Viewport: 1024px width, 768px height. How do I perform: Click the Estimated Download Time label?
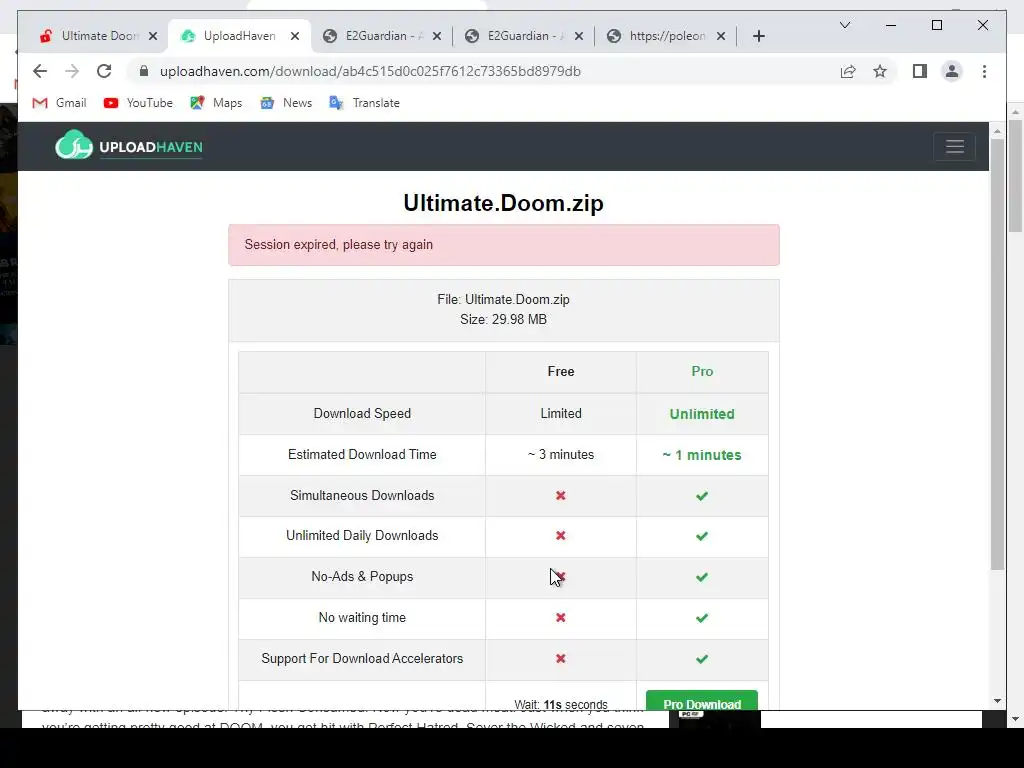pyautogui.click(x=362, y=455)
